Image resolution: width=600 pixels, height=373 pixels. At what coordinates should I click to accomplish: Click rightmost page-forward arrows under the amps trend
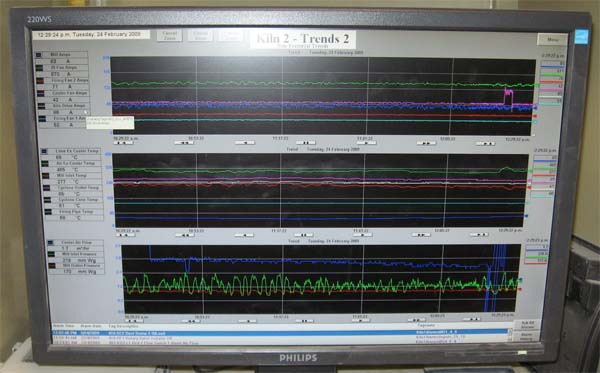pos(486,144)
